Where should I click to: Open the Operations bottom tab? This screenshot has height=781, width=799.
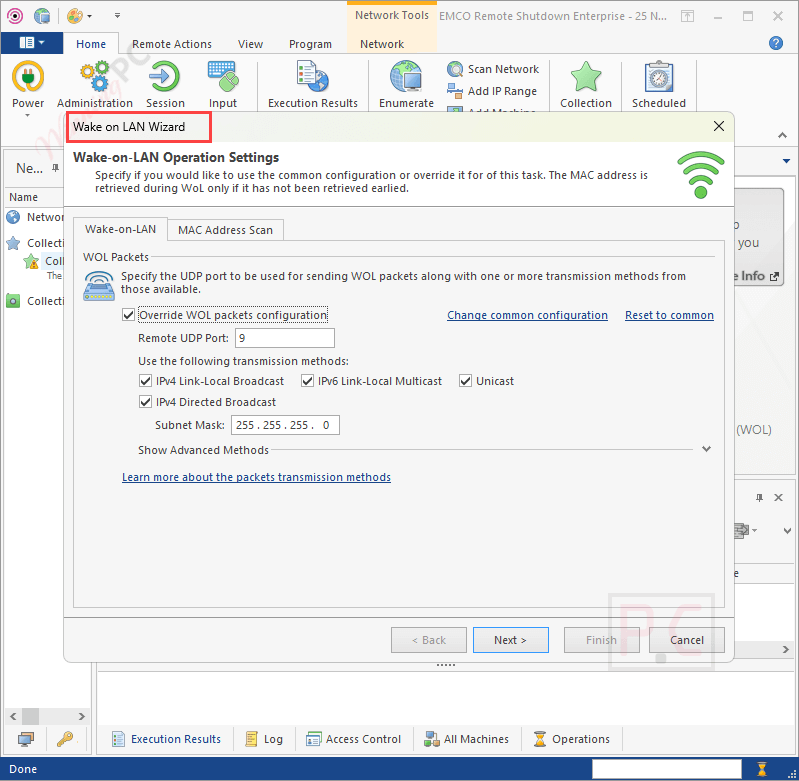pyautogui.click(x=571, y=739)
